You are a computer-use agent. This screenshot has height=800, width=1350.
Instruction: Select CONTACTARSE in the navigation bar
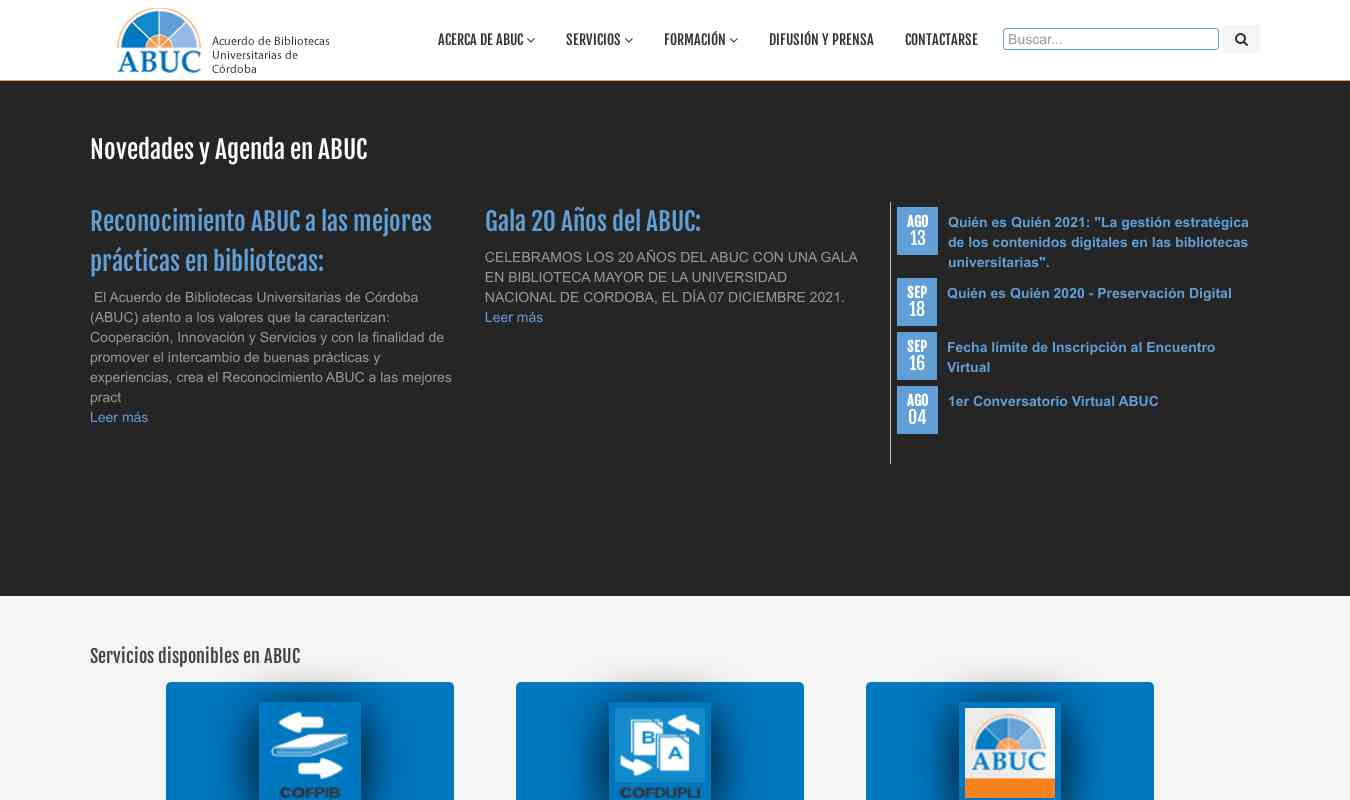pyautogui.click(x=941, y=40)
